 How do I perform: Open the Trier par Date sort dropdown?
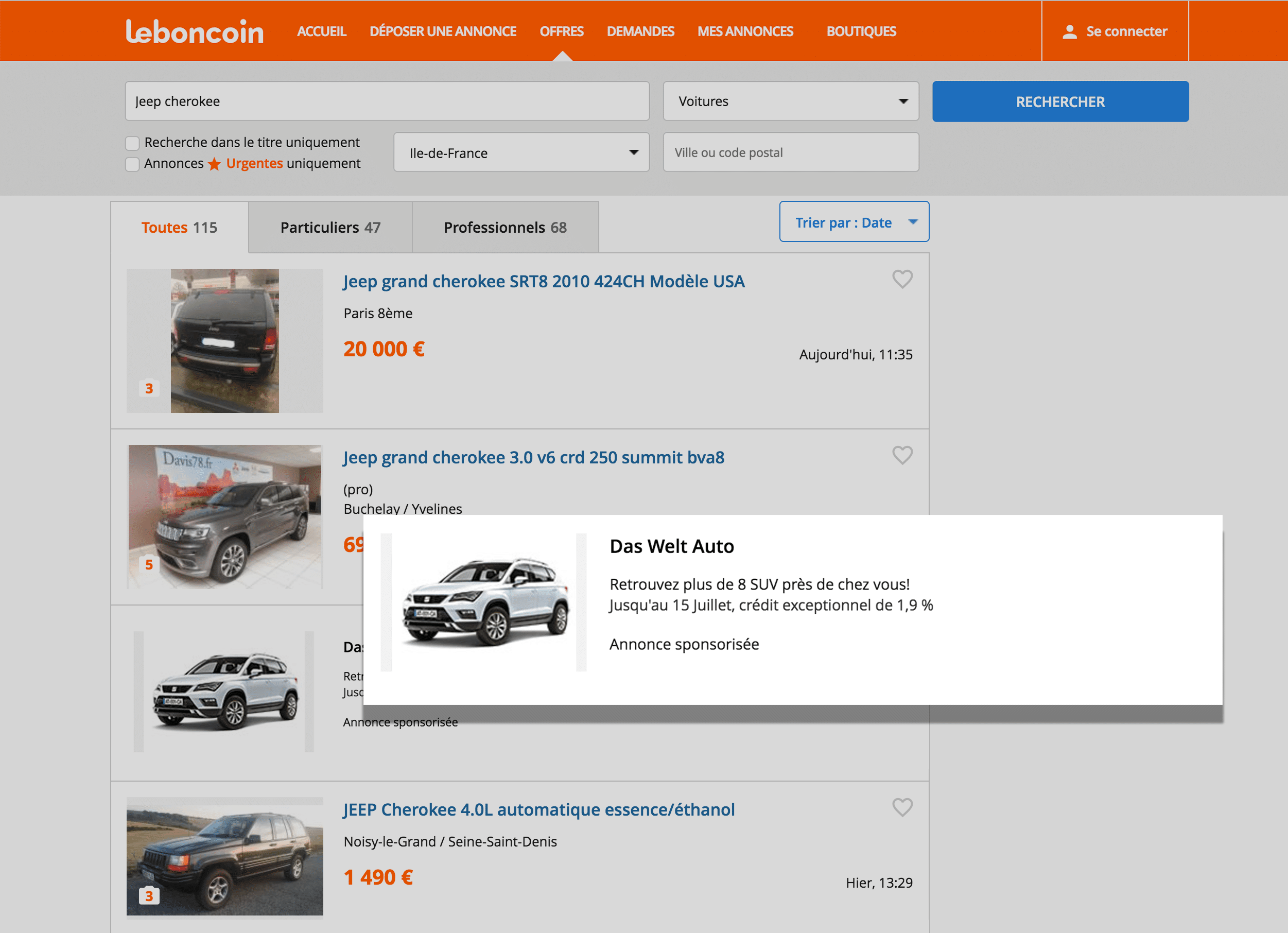point(854,222)
